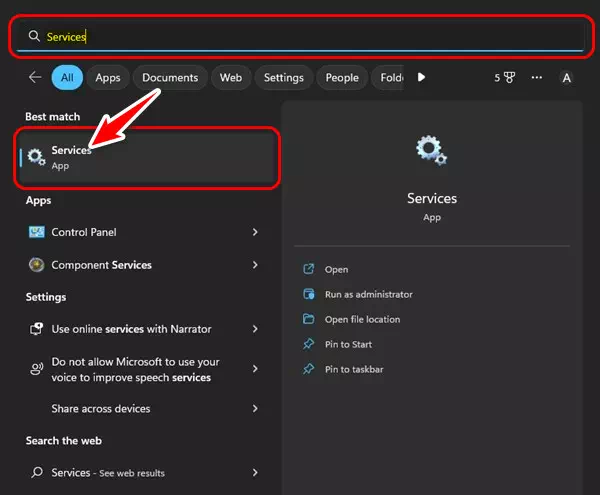Open the account avatar labeled A

pos(566,78)
